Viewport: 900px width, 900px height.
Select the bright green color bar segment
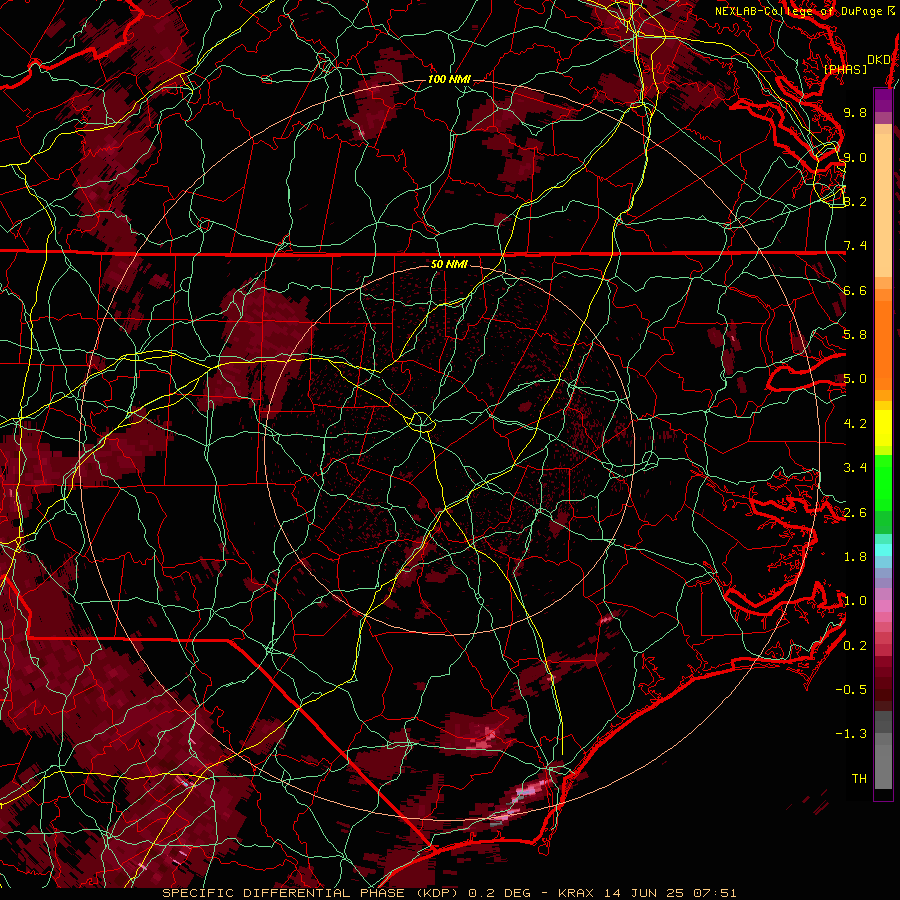tap(883, 482)
